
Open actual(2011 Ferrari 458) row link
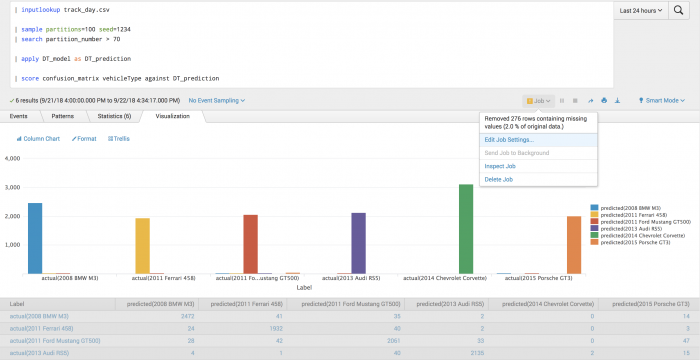pyautogui.click(x=42, y=329)
